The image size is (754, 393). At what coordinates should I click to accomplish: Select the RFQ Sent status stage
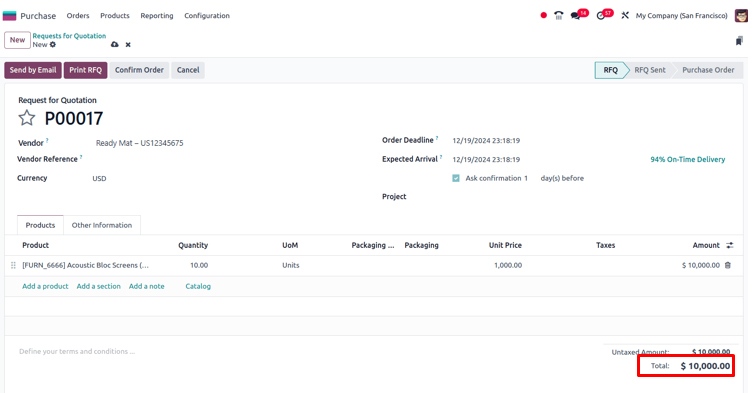(650, 70)
